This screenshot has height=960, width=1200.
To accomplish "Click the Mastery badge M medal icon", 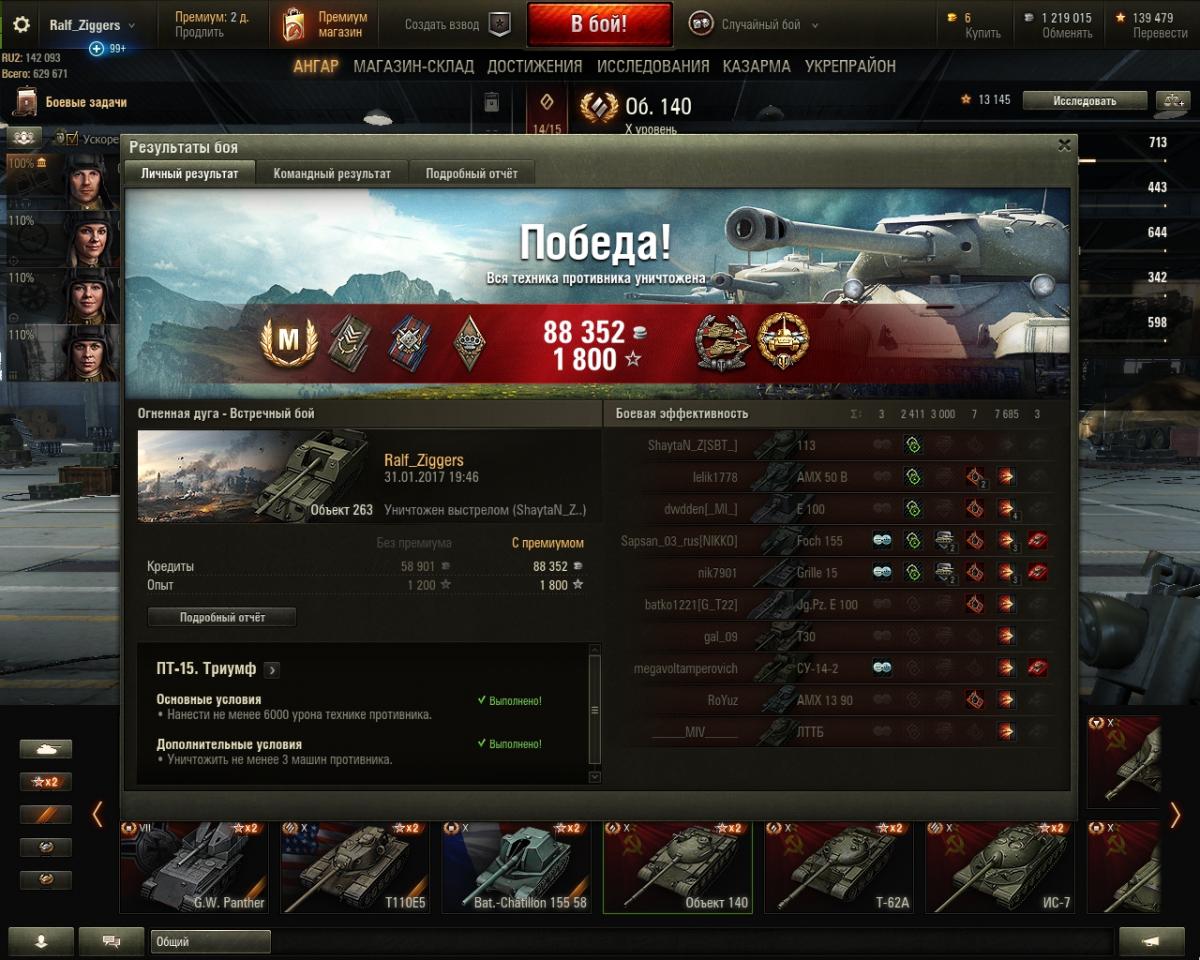I will tap(288, 342).
